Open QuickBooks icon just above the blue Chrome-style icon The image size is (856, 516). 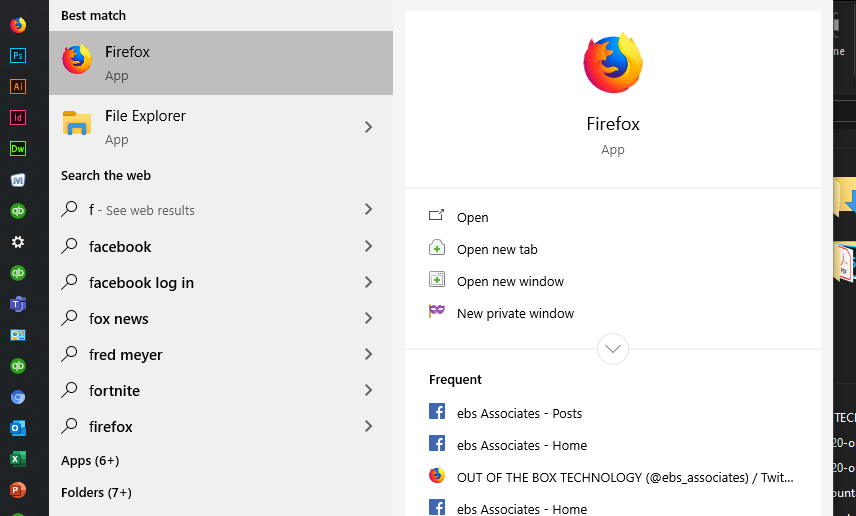click(x=18, y=366)
